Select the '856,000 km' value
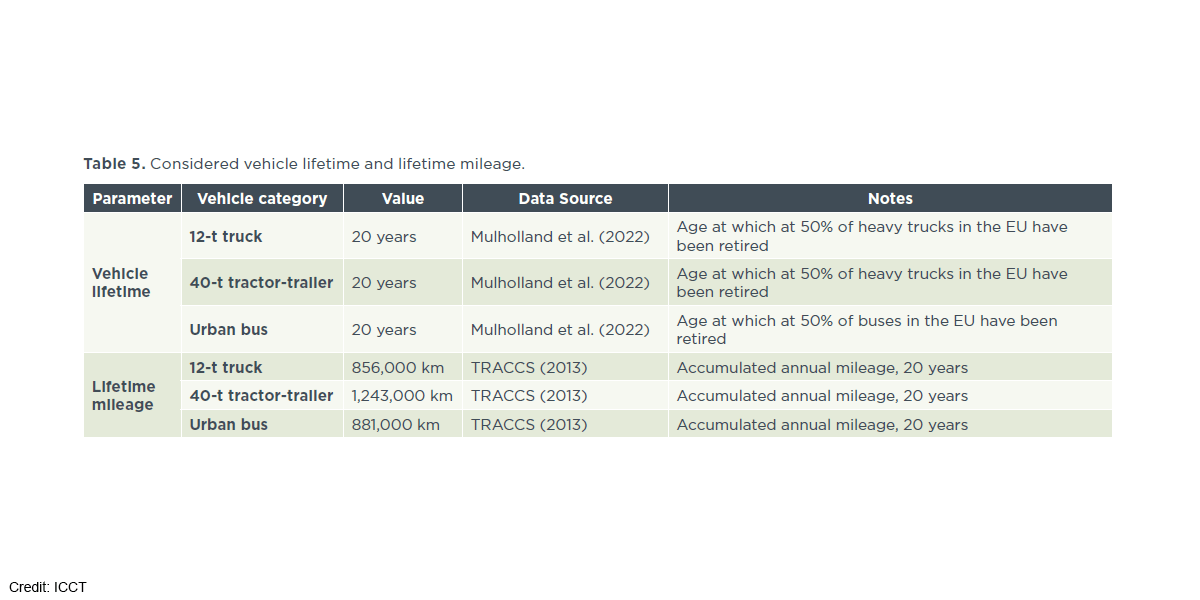 coord(398,367)
